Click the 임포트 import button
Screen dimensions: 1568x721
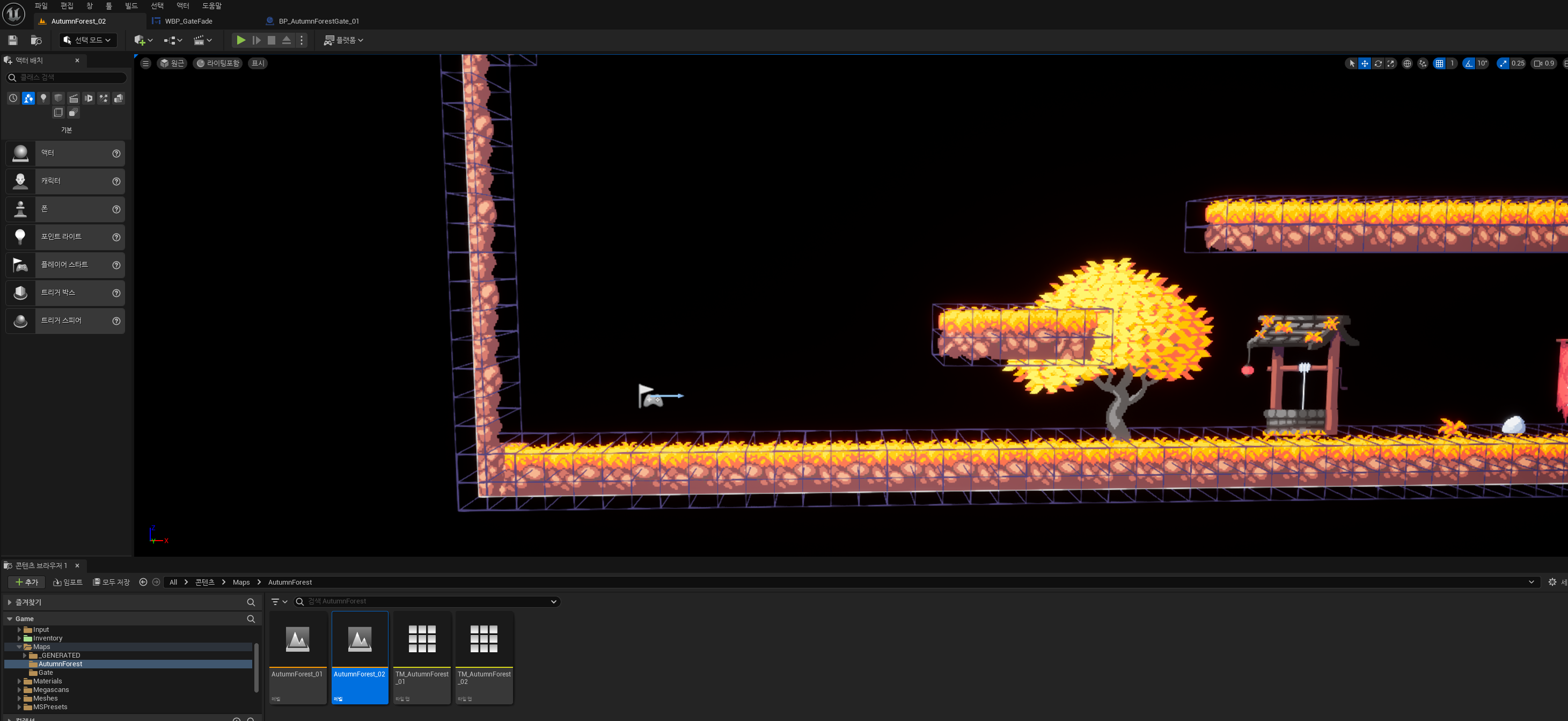tap(68, 582)
